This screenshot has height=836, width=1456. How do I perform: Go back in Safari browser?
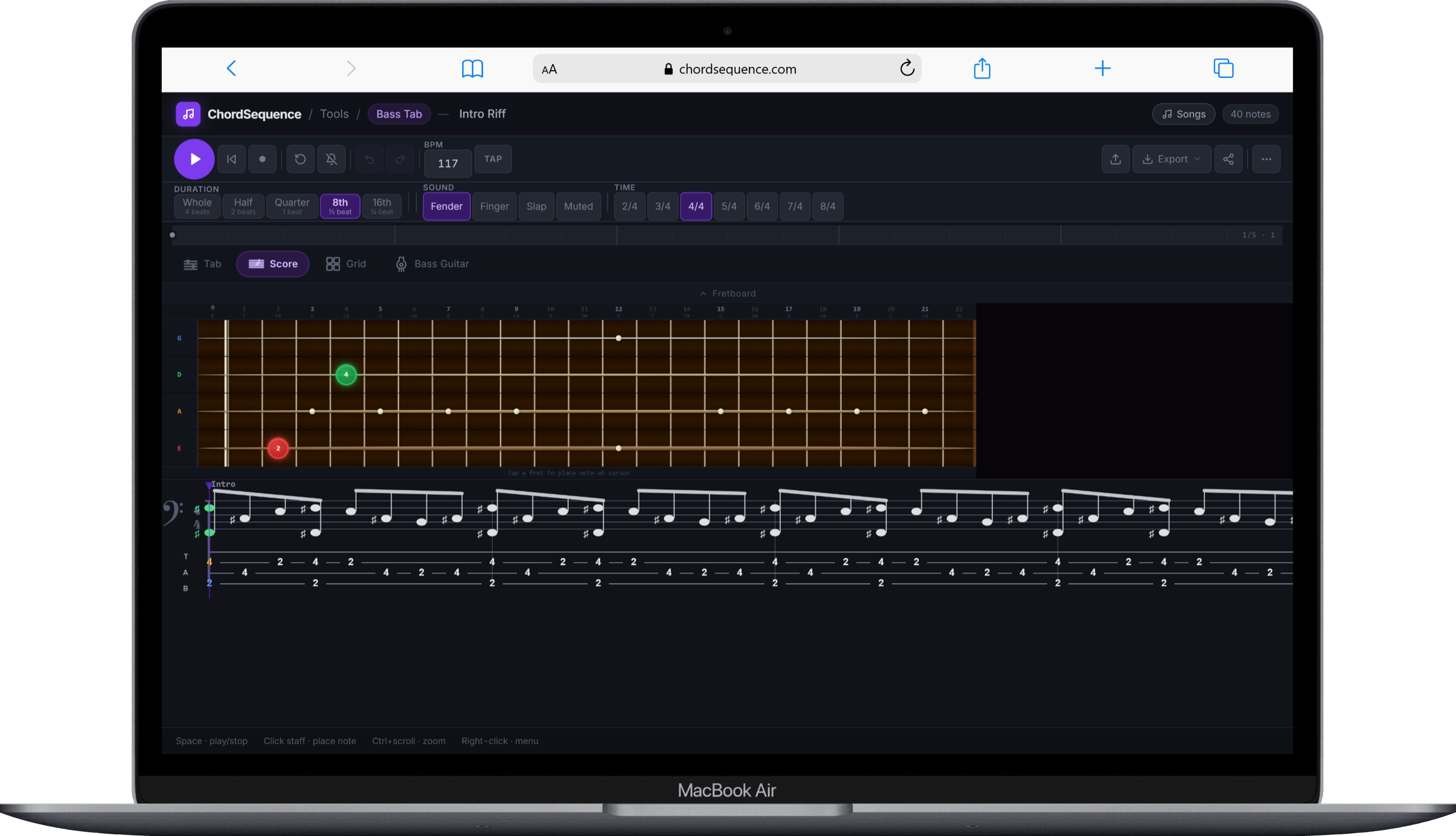[x=231, y=68]
